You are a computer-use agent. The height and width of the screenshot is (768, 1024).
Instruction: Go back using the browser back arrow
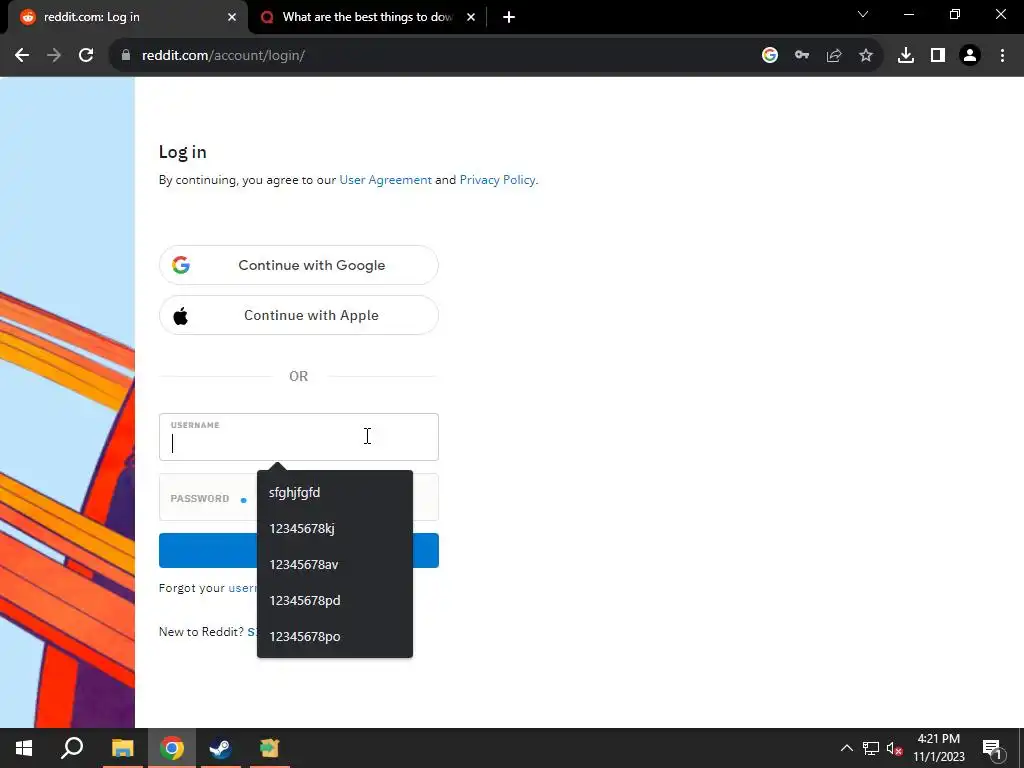click(22, 56)
